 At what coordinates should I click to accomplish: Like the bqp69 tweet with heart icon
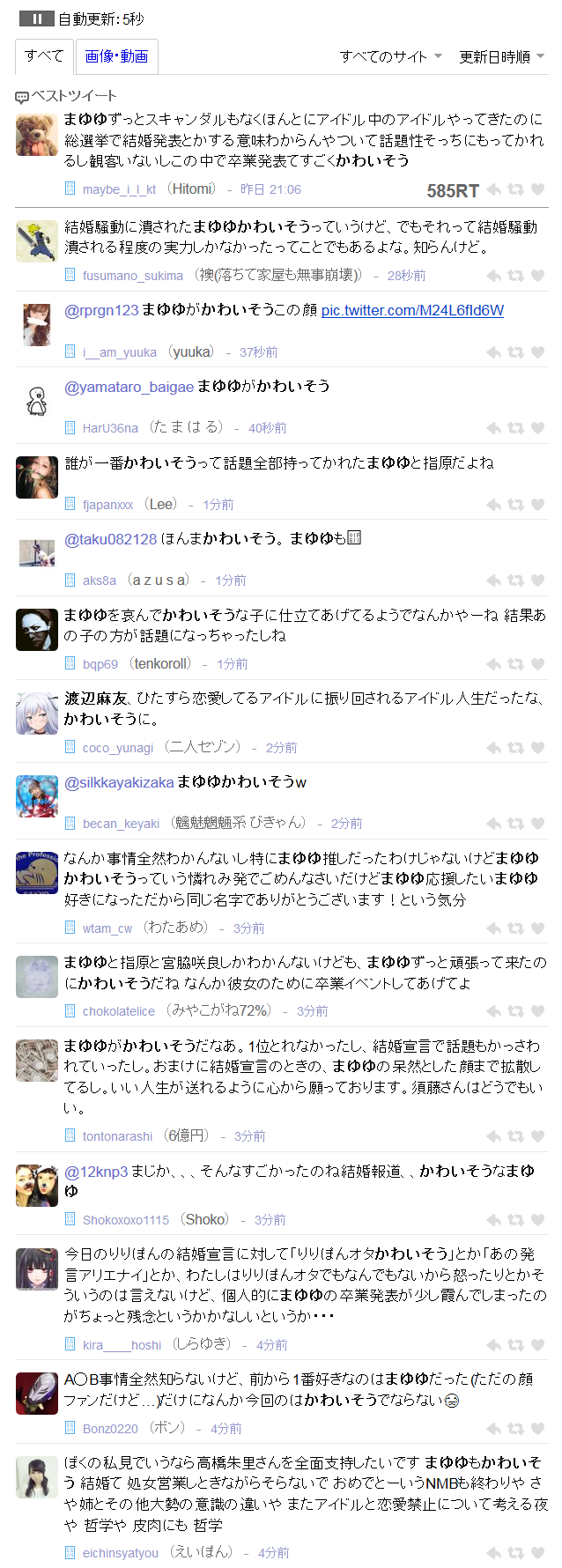[537, 664]
